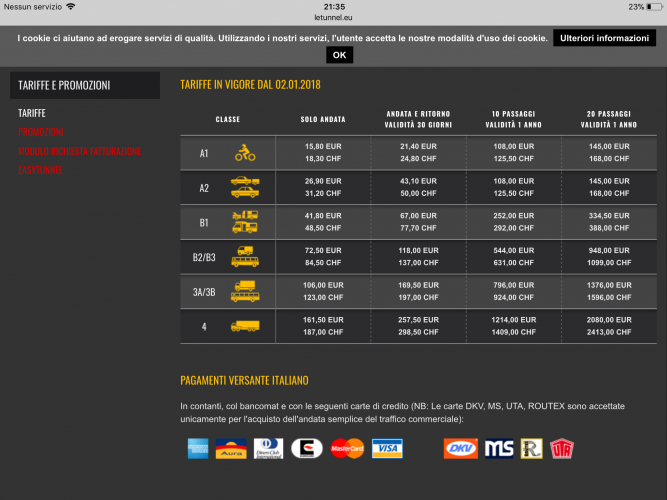Click the bus icons in class B2/B3
Image resolution: width=667 pixels, height=500 pixels.
[x=245, y=257]
